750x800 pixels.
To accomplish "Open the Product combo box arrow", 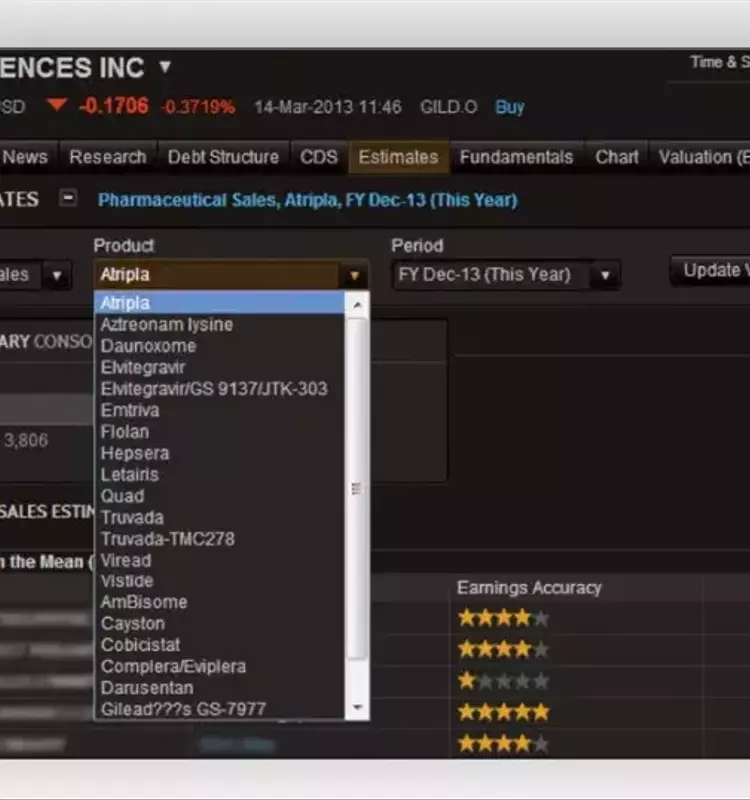I will pos(354,276).
